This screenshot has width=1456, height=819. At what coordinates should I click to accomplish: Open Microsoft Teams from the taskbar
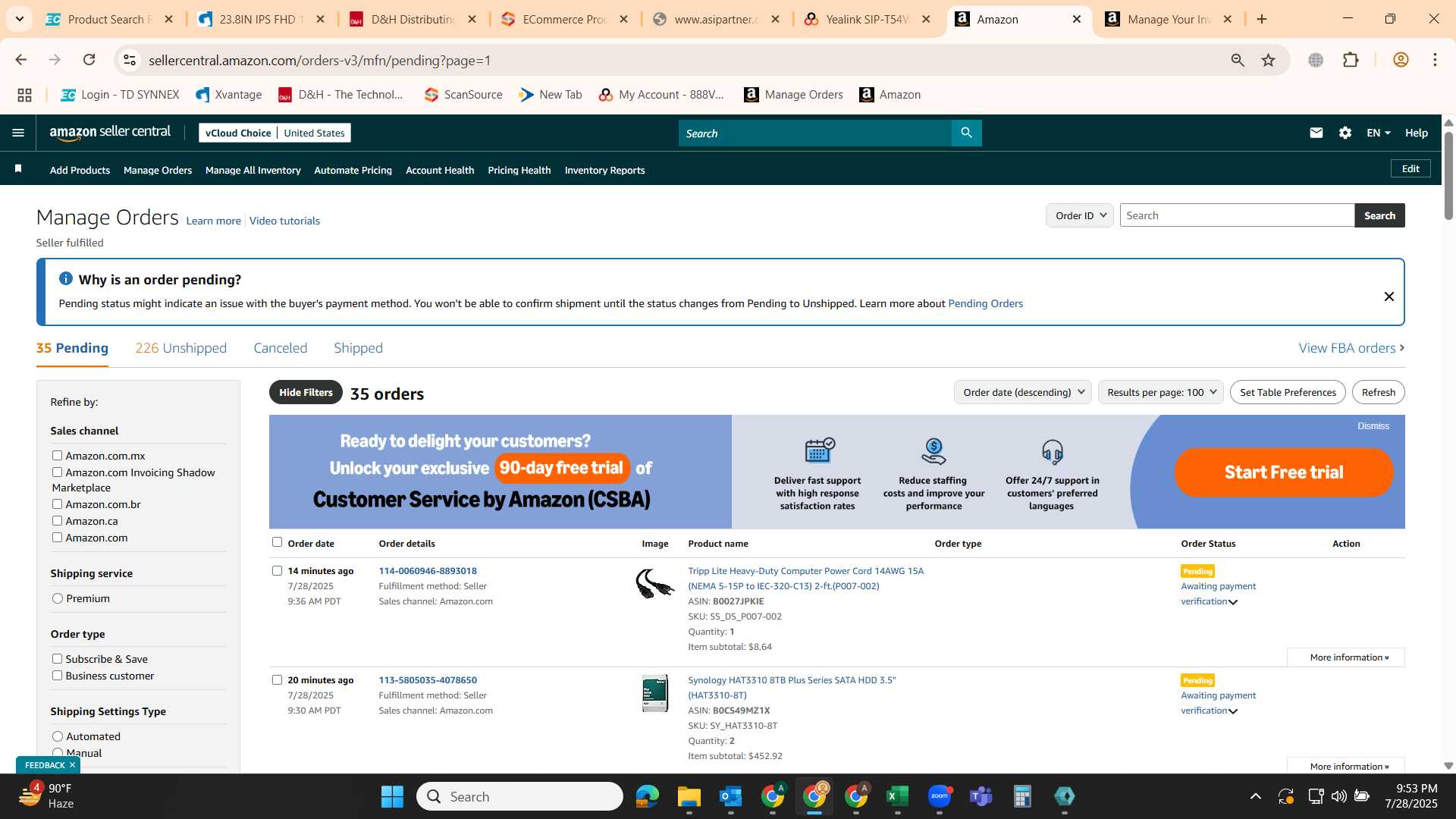pyautogui.click(x=981, y=796)
